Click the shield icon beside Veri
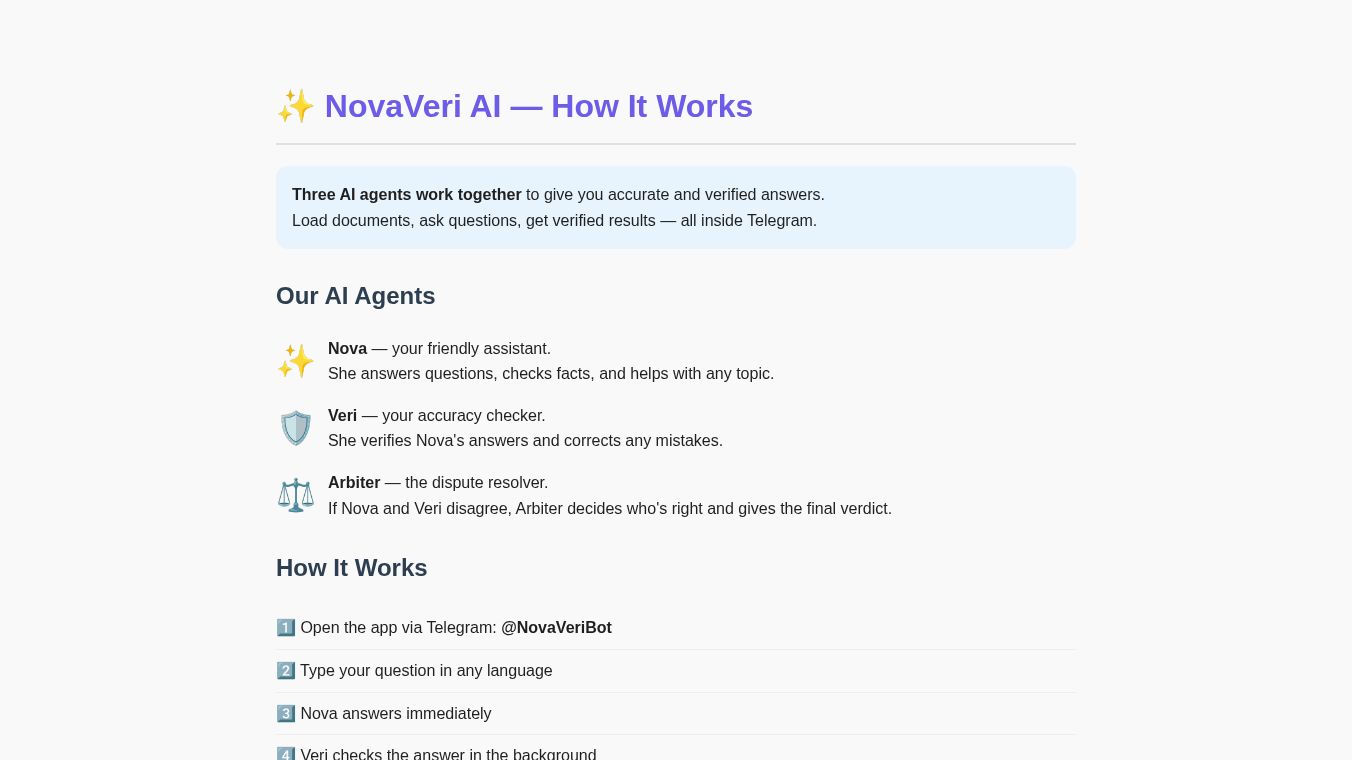 296,428
